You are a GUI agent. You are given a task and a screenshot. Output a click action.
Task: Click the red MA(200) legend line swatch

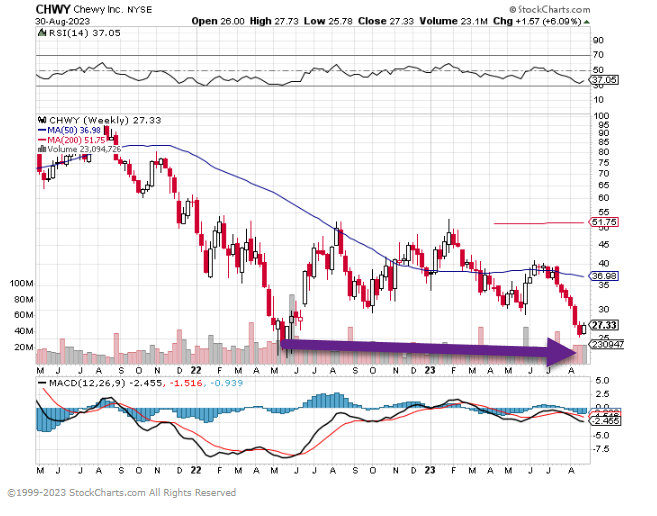[42, 140]
